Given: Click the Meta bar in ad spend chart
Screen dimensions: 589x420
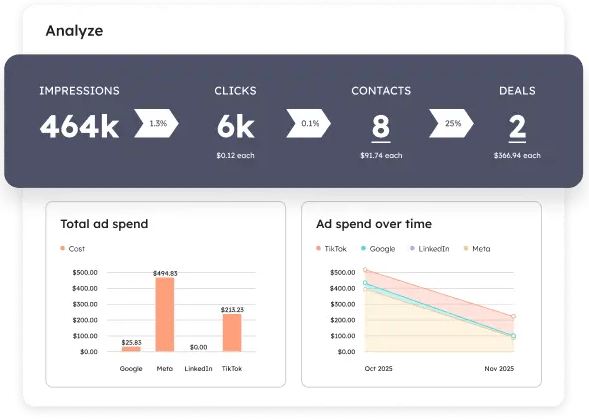Looking at the screenshot, I should (x=165, y=315).
